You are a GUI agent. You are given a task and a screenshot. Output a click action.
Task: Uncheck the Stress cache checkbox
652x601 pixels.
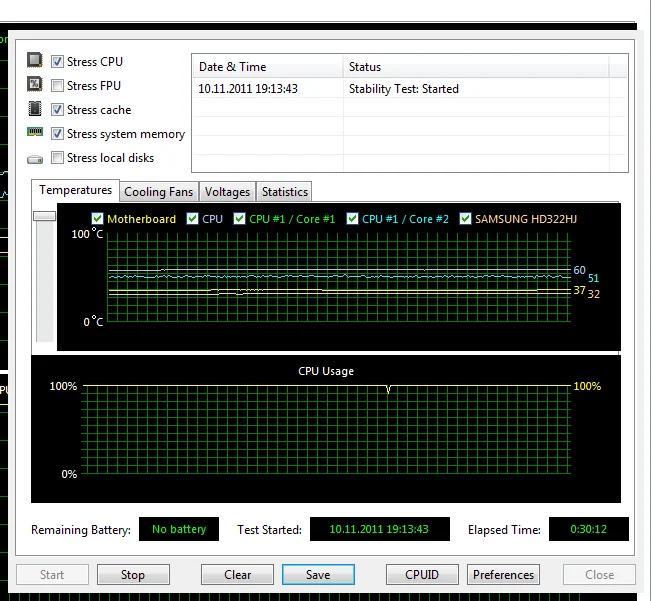tap(57, 110)
